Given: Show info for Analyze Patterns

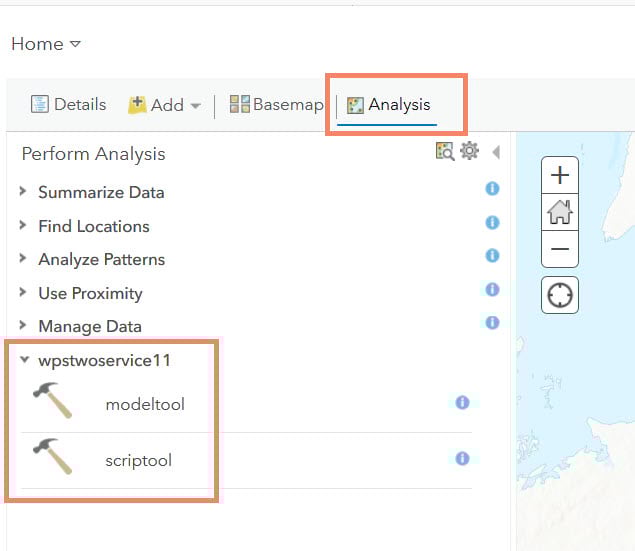Looking at the screenshot, I should (492, 255).
